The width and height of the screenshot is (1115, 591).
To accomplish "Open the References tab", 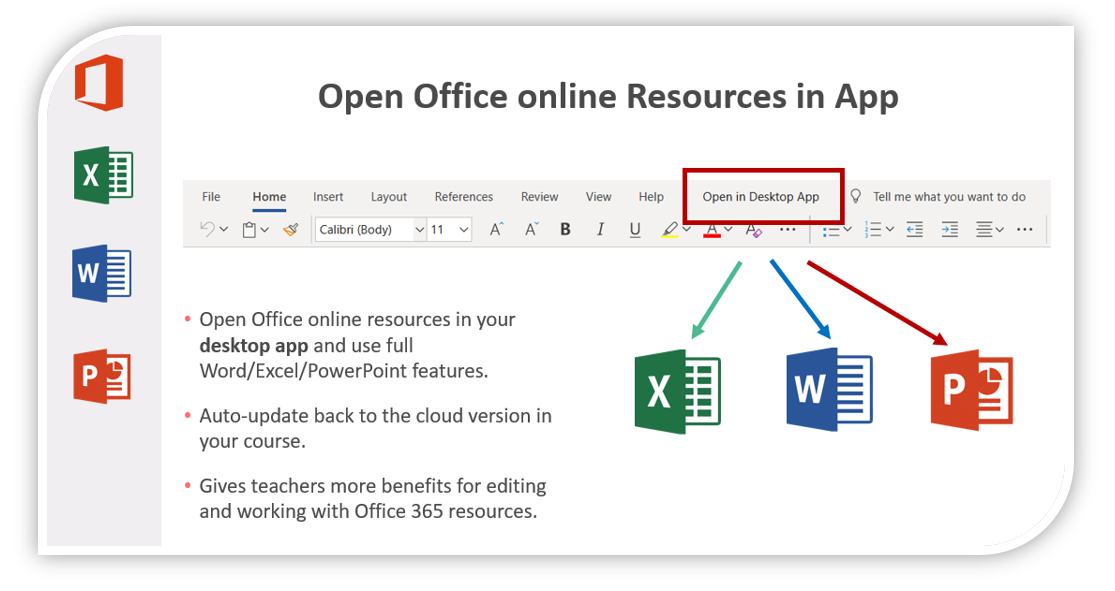I will (463, 197).
